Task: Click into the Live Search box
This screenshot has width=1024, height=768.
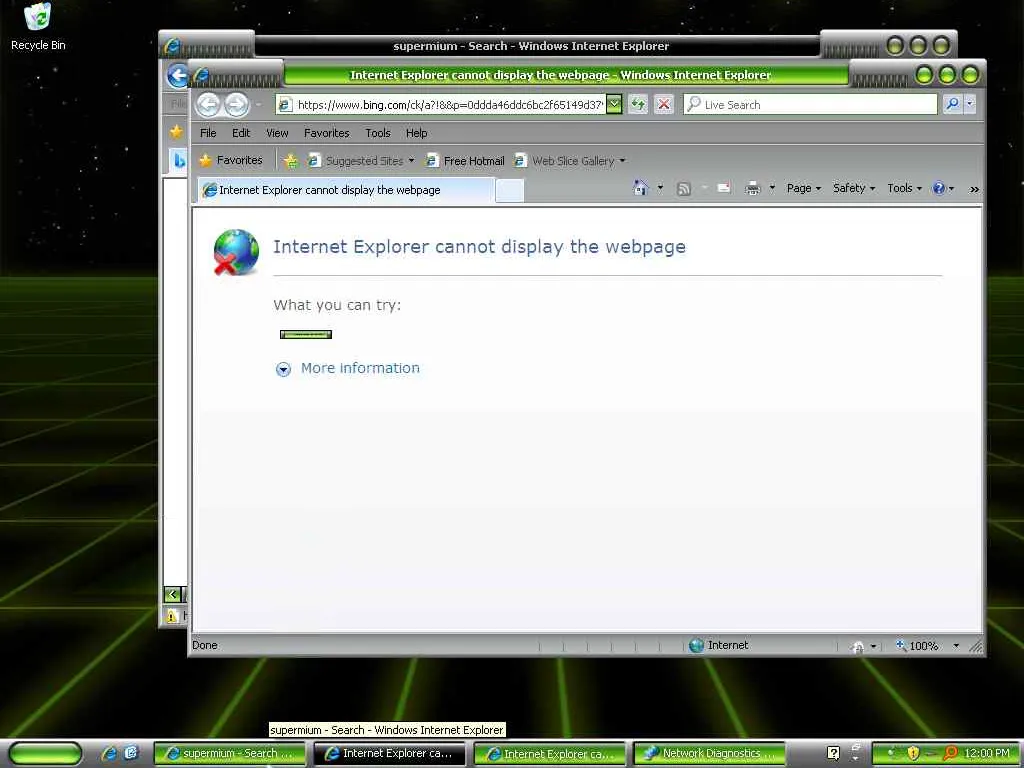Action: point(810,104)
